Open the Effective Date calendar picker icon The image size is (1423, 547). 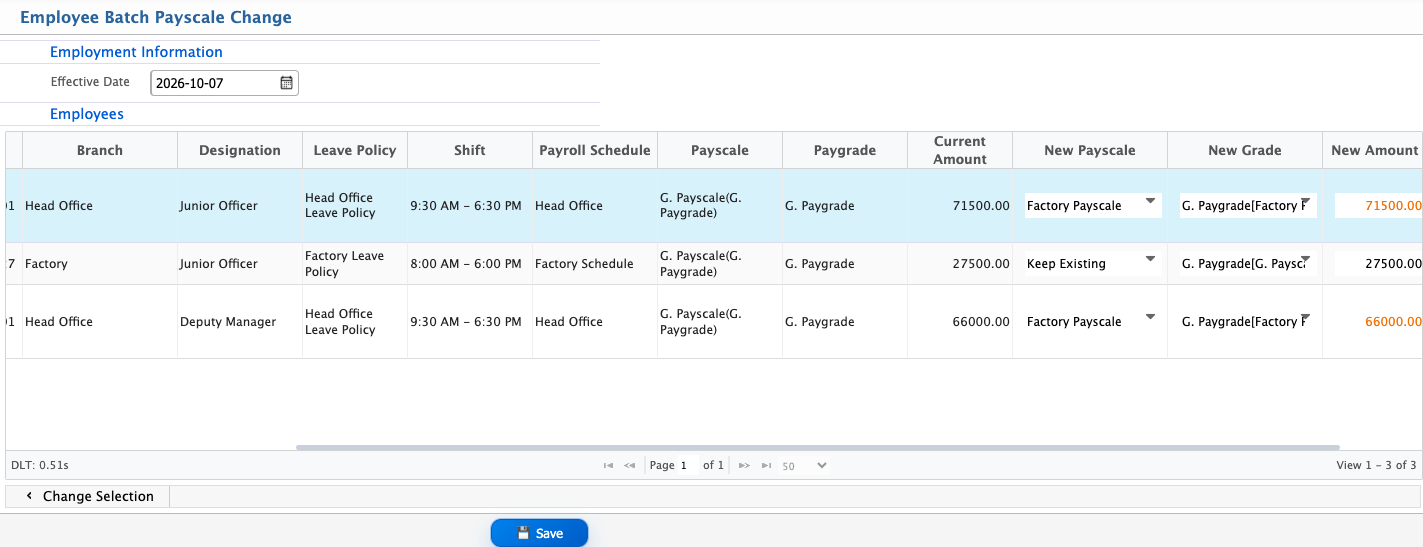[x=286, y=83]
